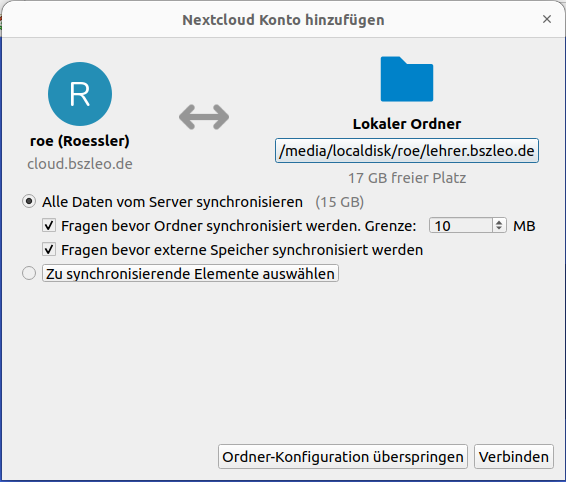566x482 pixels.
Task: Click the round R account avatar
Action: point(80,94)
